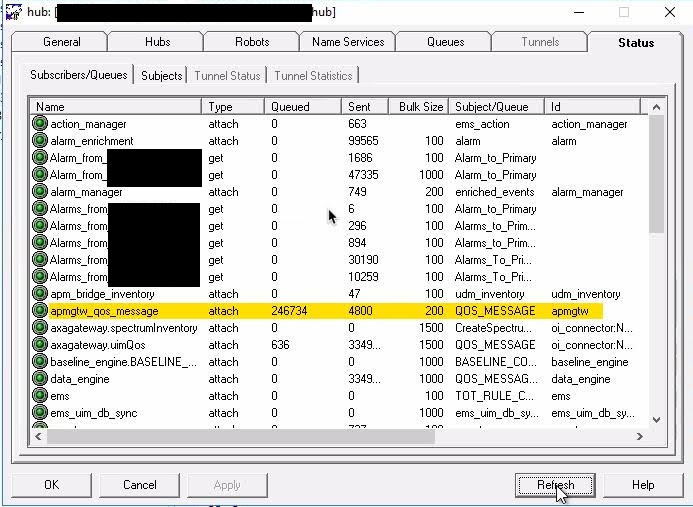Click the Tunnel Statistics sub-tab
This screenshot has height=507, width=693.
pyautogui.click(x=313, y=76)
